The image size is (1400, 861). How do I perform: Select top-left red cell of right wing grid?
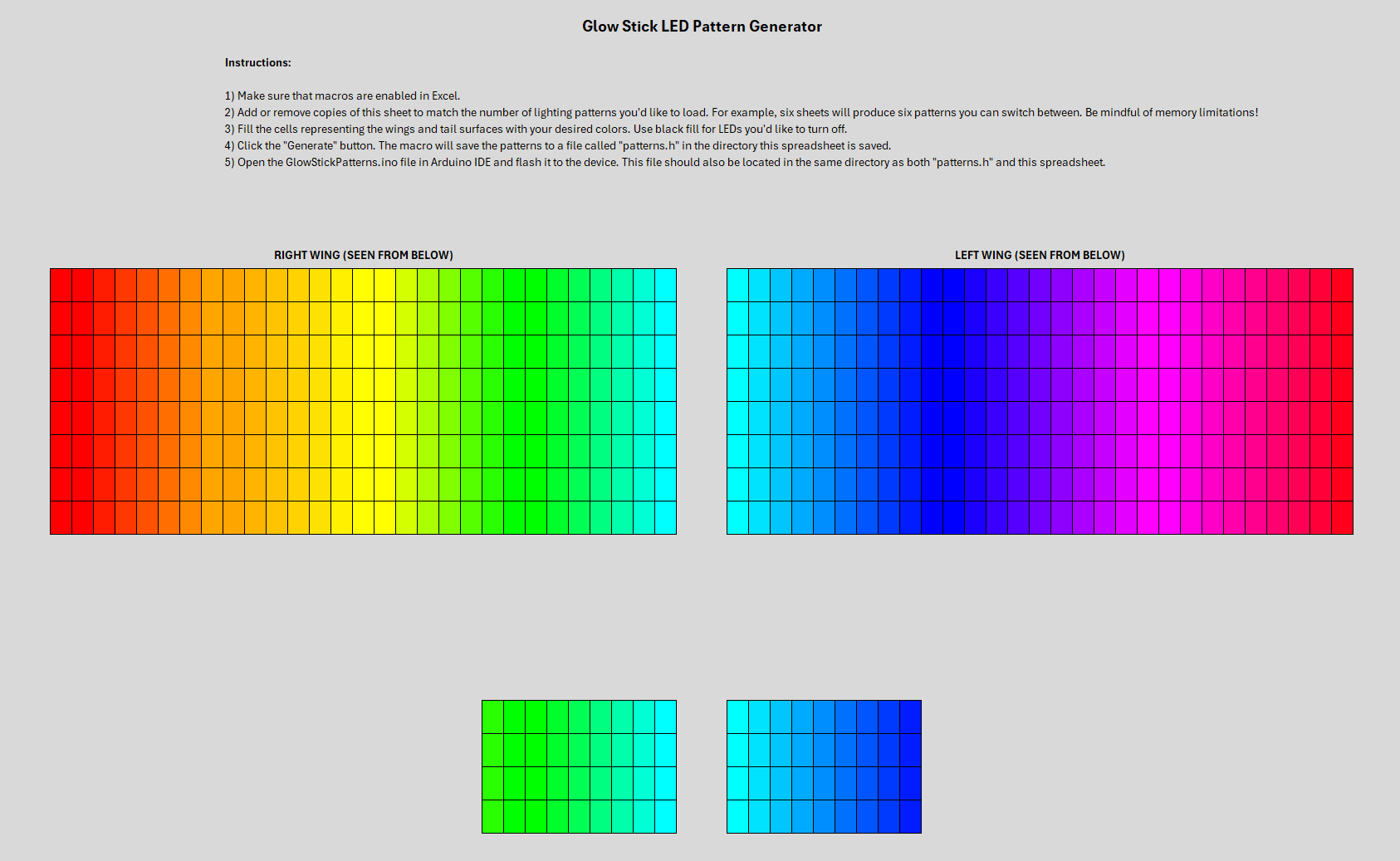(61, 286)
